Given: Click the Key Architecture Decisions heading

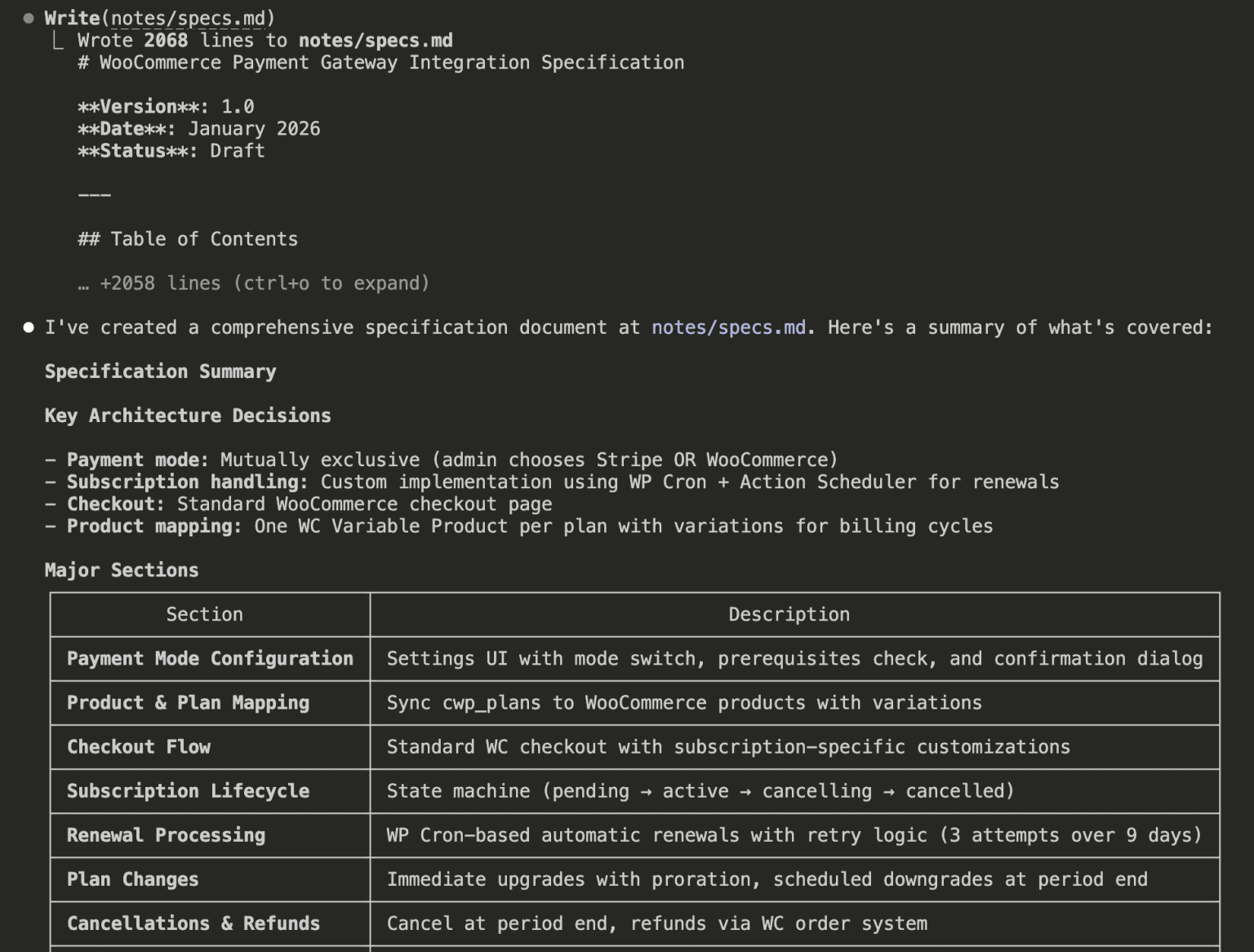Looking at the screenshot, I should click(187, 416).
